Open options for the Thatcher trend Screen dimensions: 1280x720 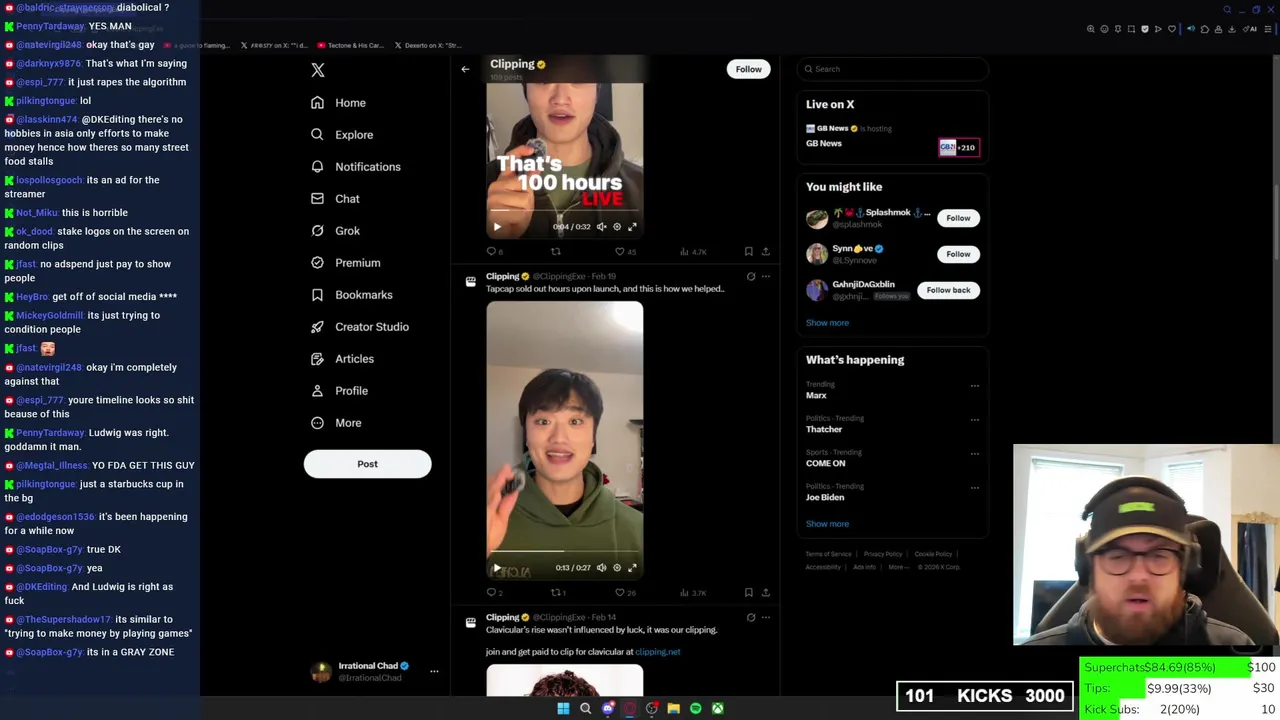coord(975,420)
